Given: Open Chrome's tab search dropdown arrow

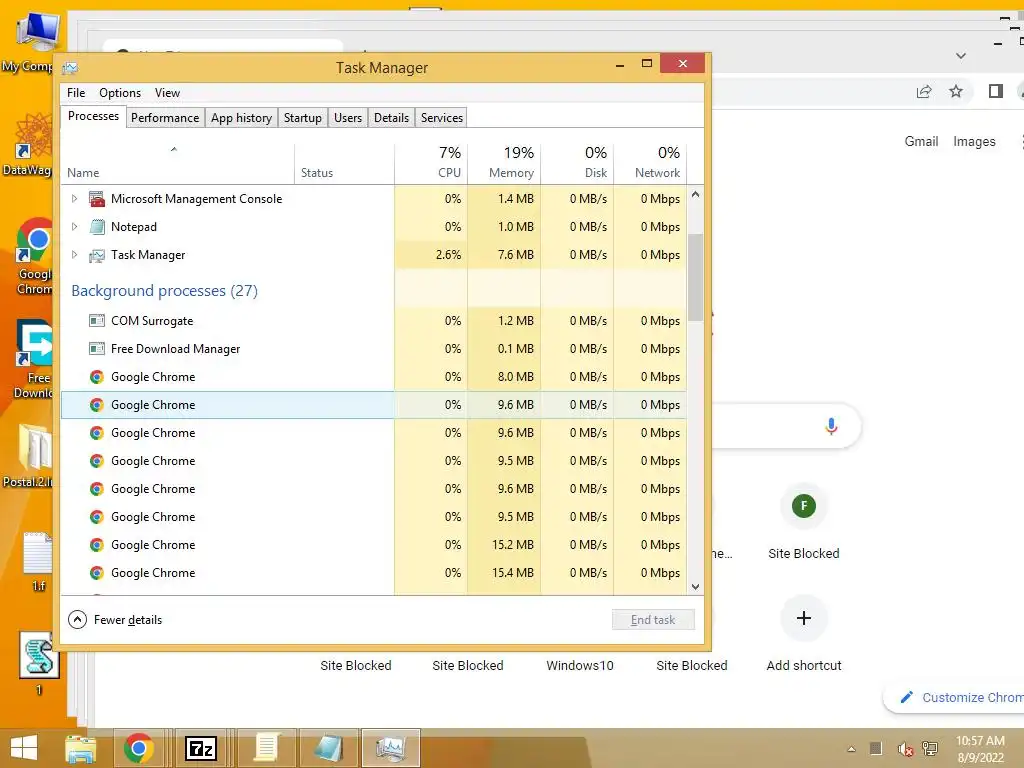Looking at the screenshot, I should (961, 56).
